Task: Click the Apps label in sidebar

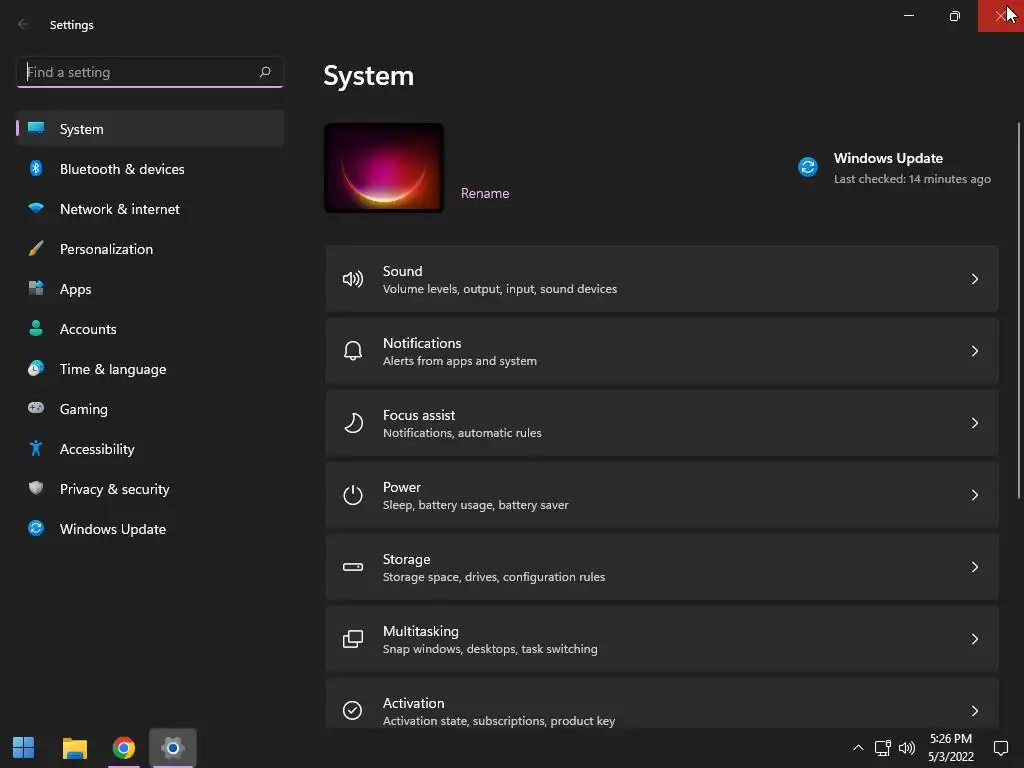Action: (75, 289)
